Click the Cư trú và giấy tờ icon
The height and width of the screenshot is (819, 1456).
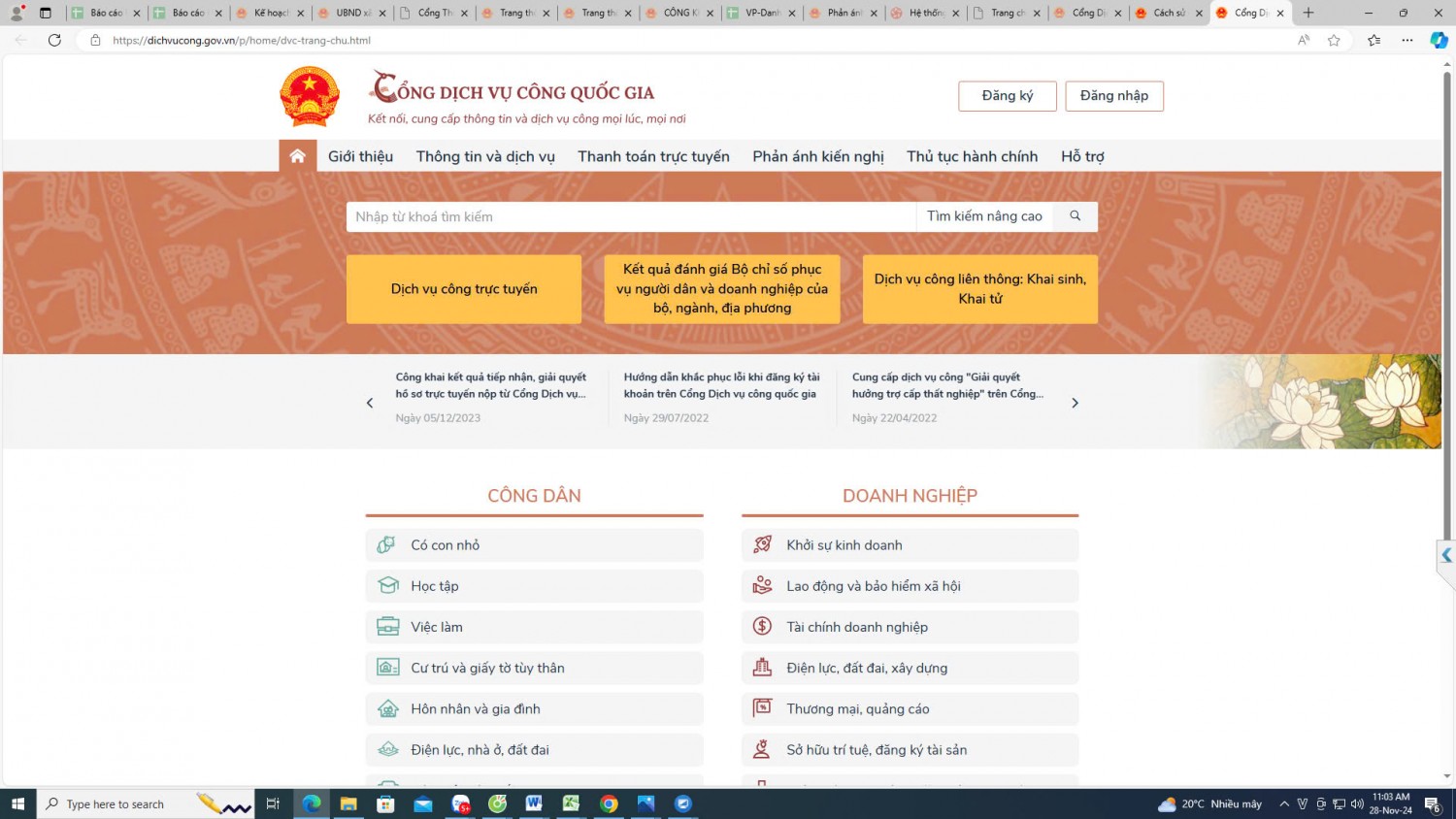[388, 668]
